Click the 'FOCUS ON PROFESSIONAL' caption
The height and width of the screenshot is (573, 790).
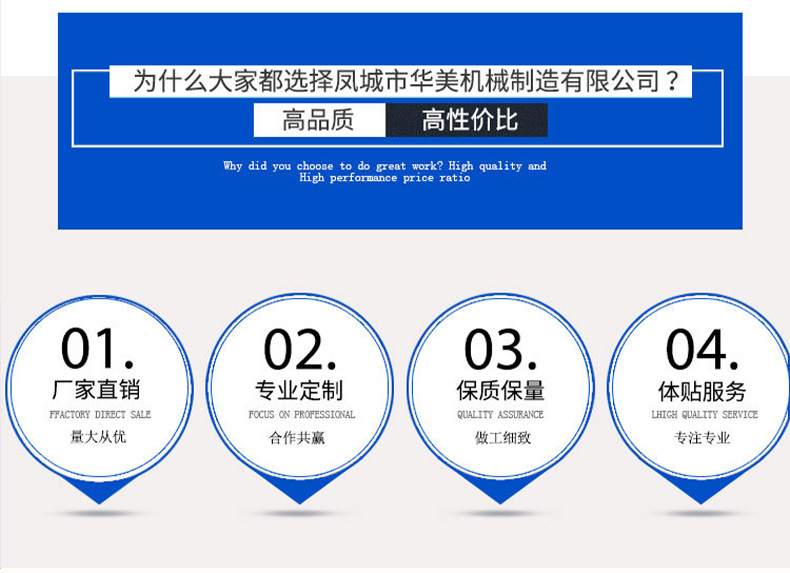(x=302, y=415)
